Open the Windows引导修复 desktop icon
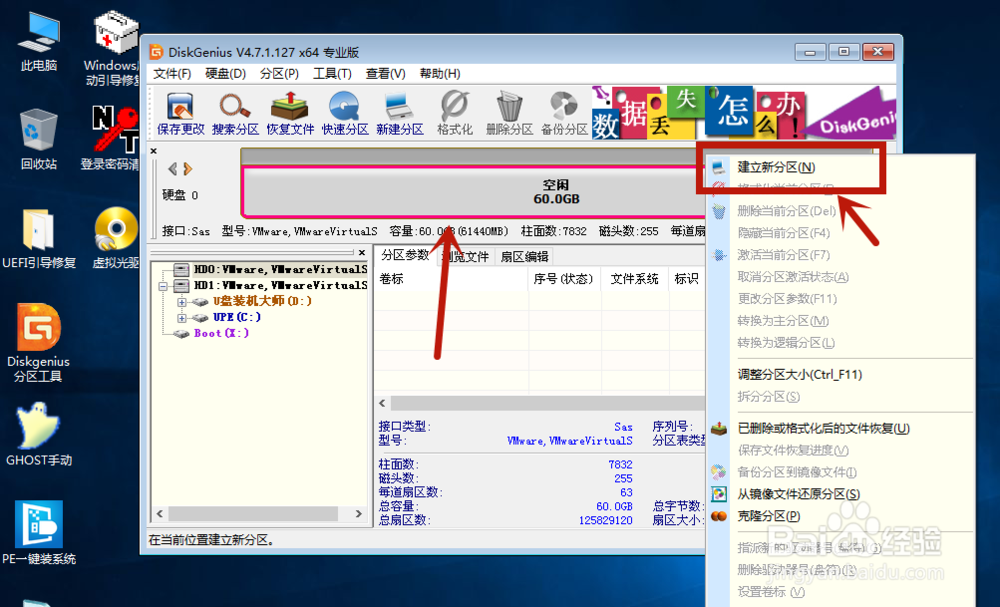Screen dimensions: 1000x607 [x=114, y=49]
